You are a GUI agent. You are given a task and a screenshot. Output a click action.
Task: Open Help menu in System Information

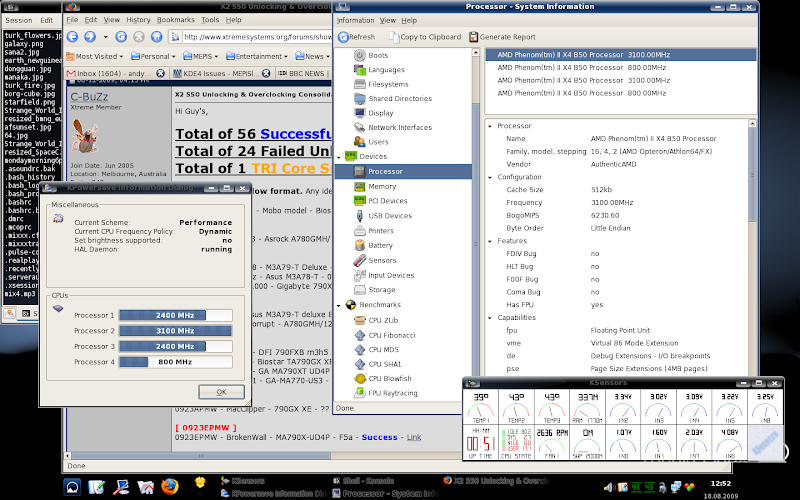point(409,20)
